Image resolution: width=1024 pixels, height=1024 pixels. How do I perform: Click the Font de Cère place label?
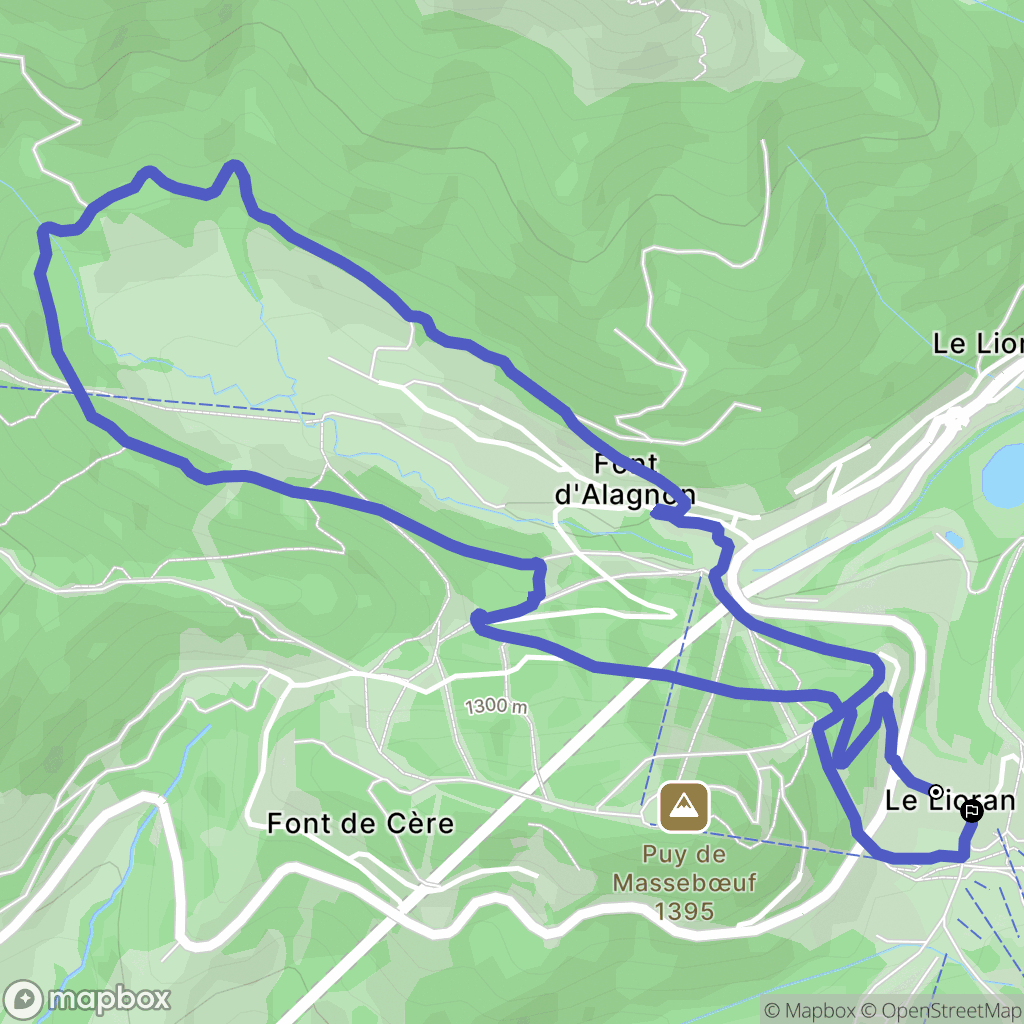360,824
